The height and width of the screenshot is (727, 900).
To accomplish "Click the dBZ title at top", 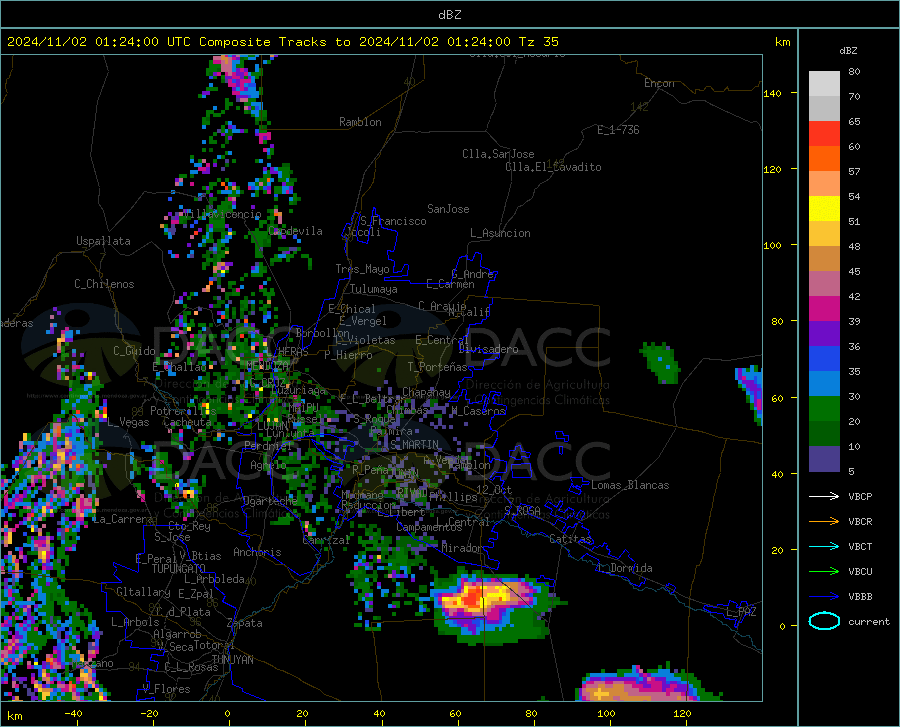I will (449, 15).
